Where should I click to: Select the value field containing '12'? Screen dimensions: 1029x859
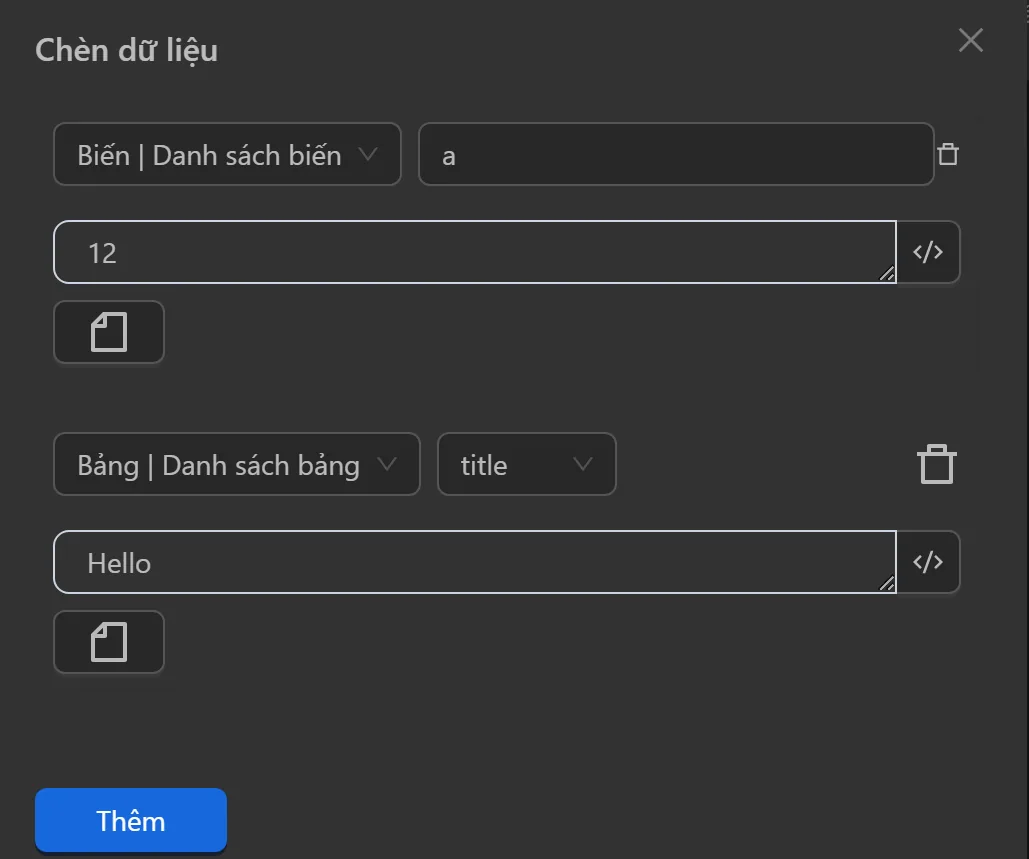474,252
